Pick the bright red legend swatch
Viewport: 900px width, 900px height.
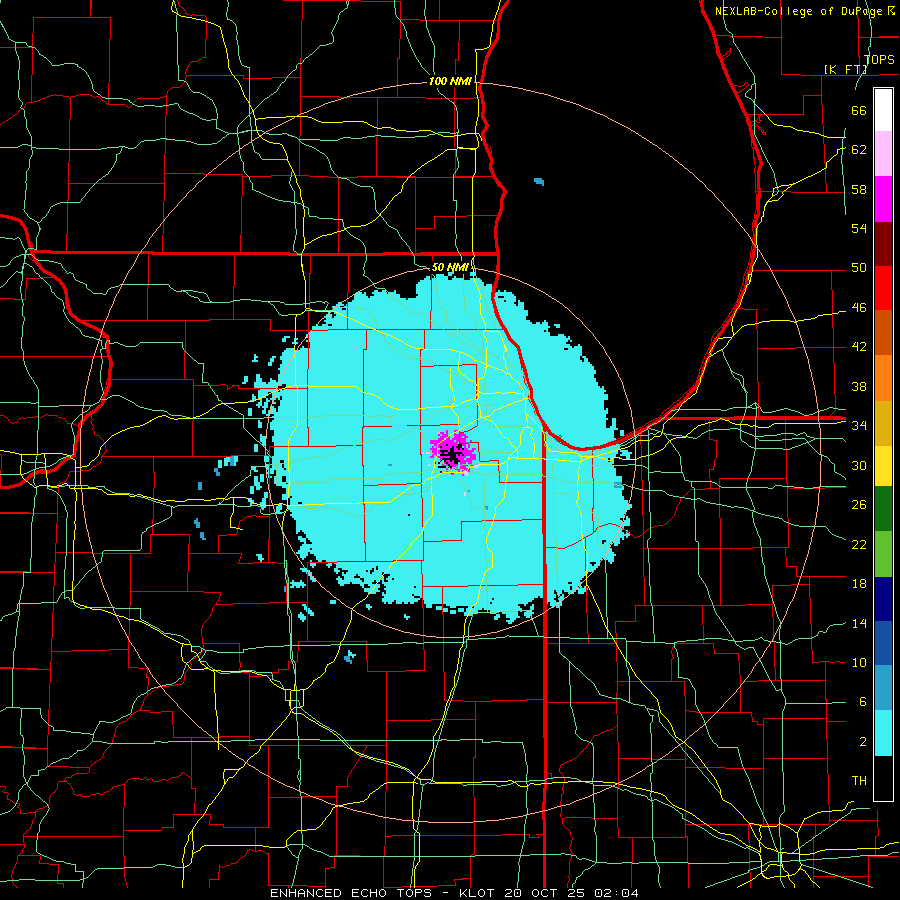pyautogui.click(x=883, y=288)
